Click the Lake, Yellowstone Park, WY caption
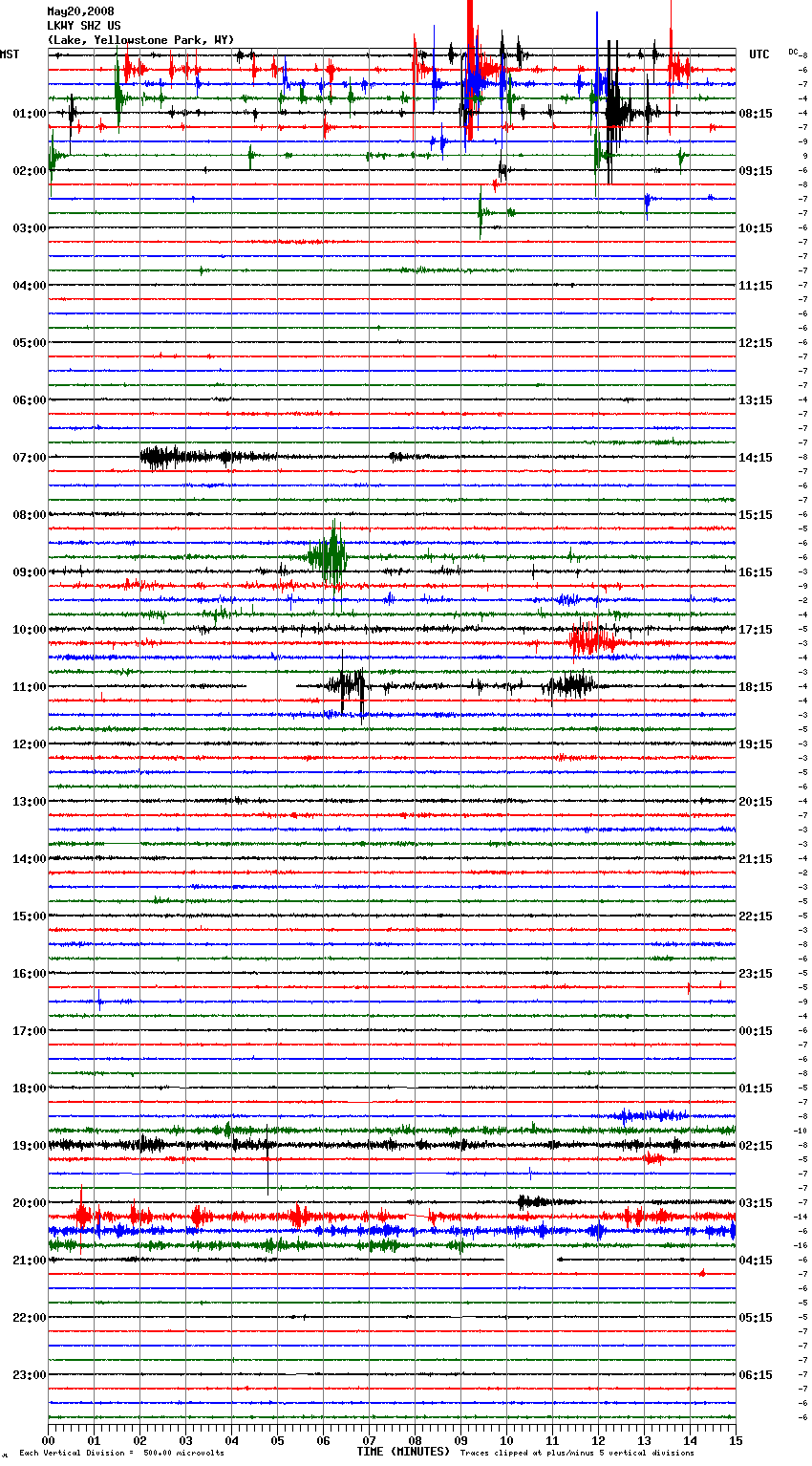Viewport: 812px width, 1466px height. click(140, 40)
